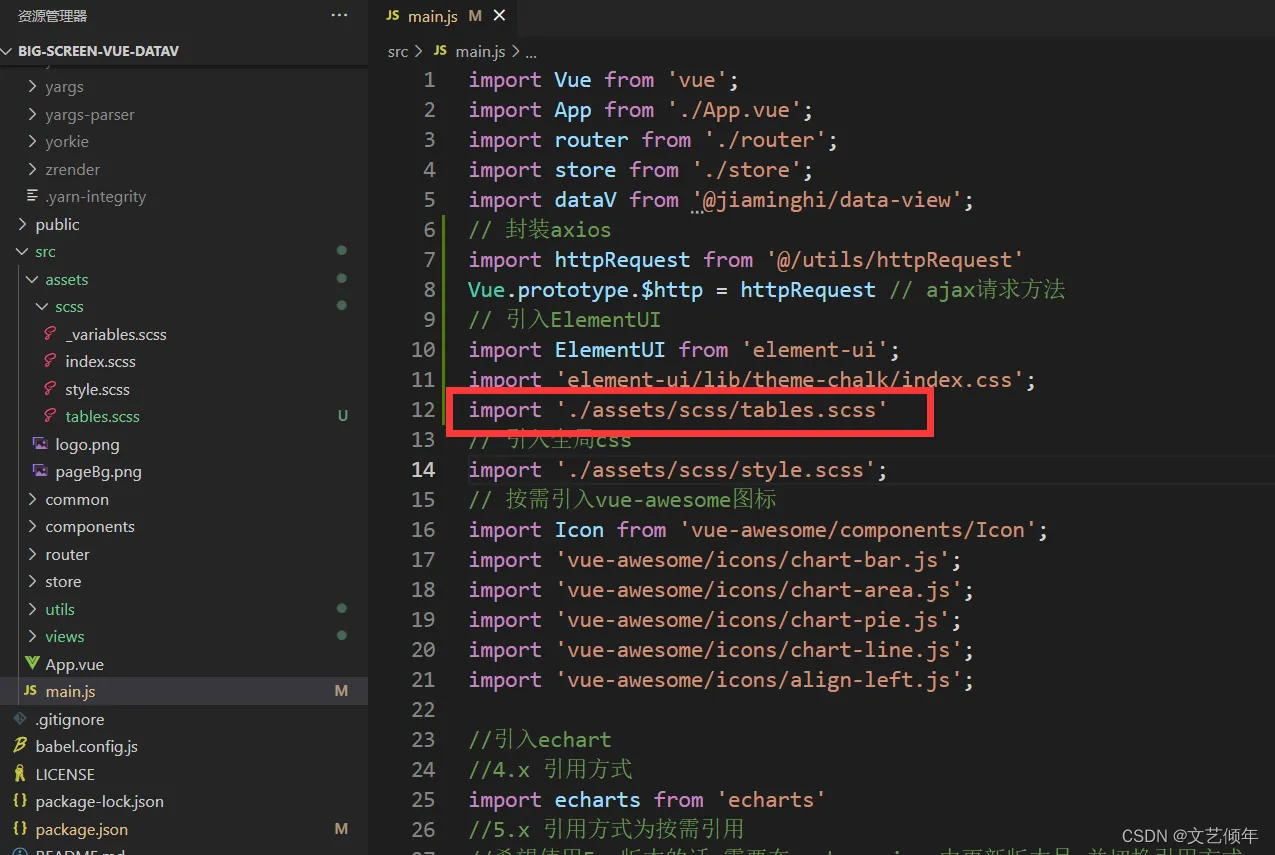Expand the zrender folder
1275x855 pixels.
(x=72, y=170)
